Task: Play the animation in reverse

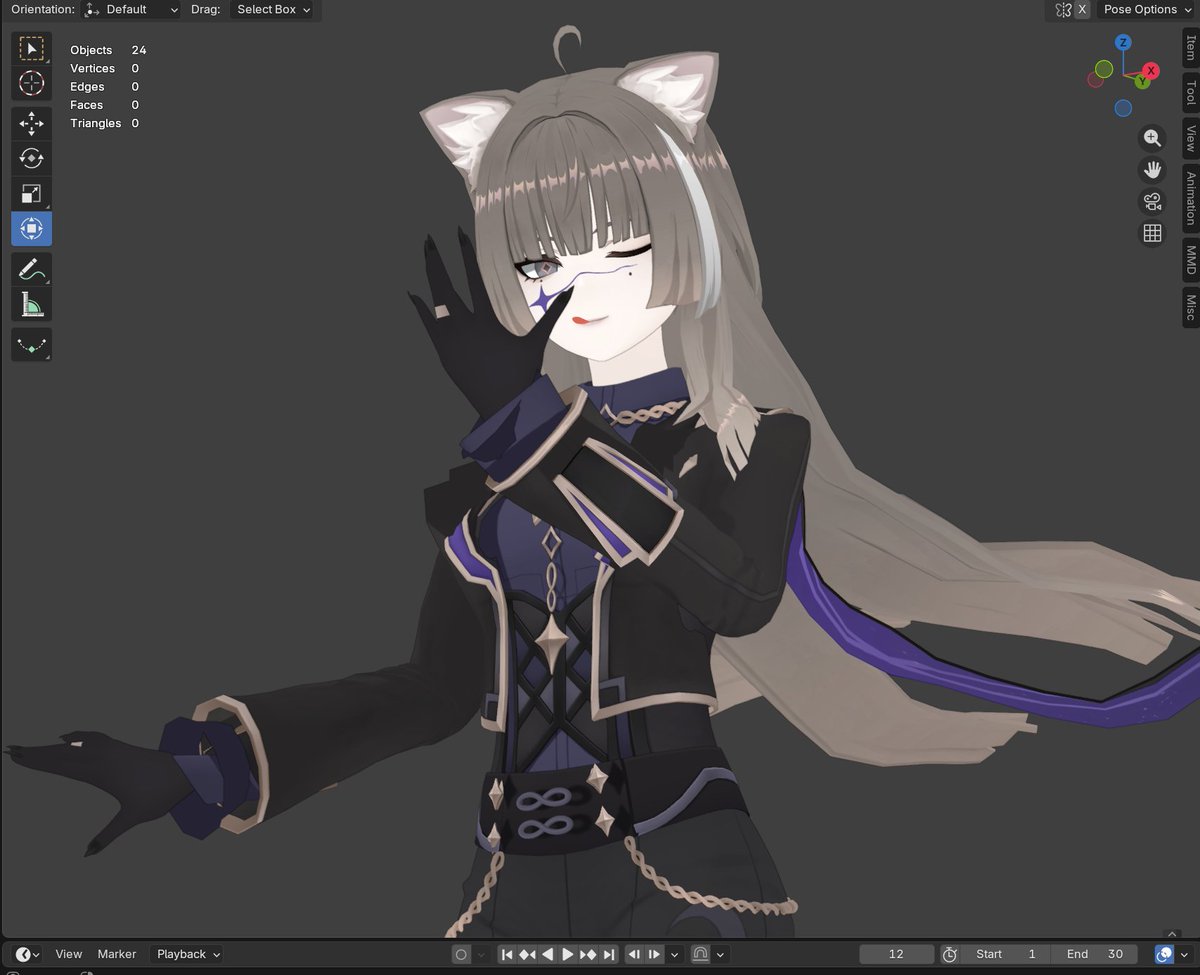Action: tap(547, 954)
